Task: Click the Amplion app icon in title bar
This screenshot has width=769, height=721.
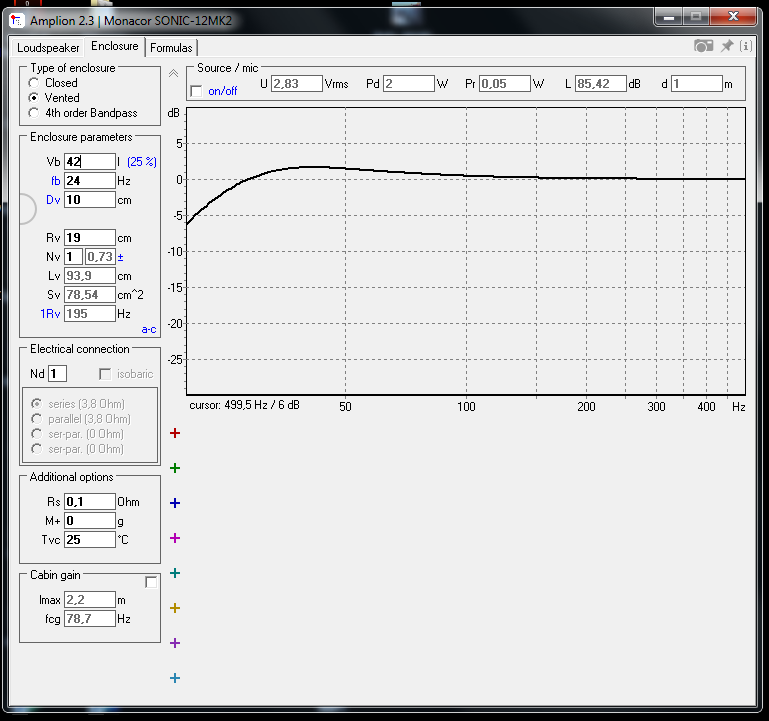Action: point(17,21)
